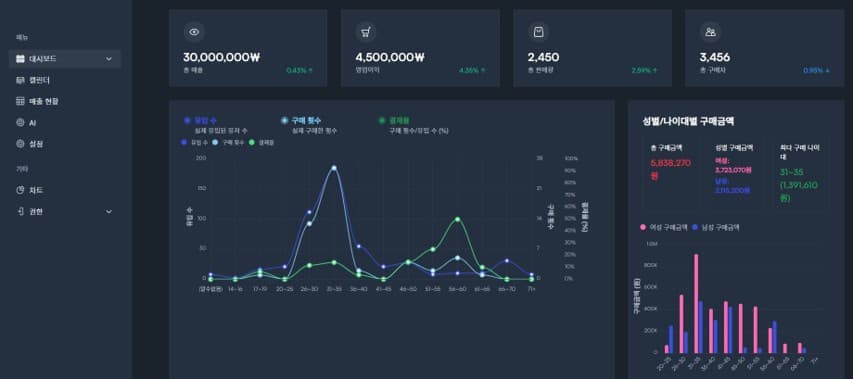The width and height of the screenshot is (853, 379).
Task: Toggle the green 결제율 series in small chart legend
Action: click(x=261, y=142)
